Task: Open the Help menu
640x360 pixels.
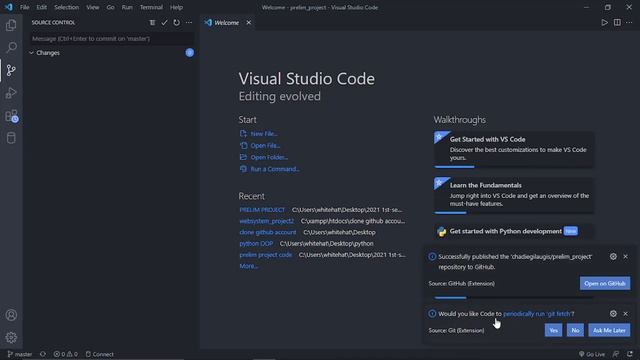Action: coord(176,7)
